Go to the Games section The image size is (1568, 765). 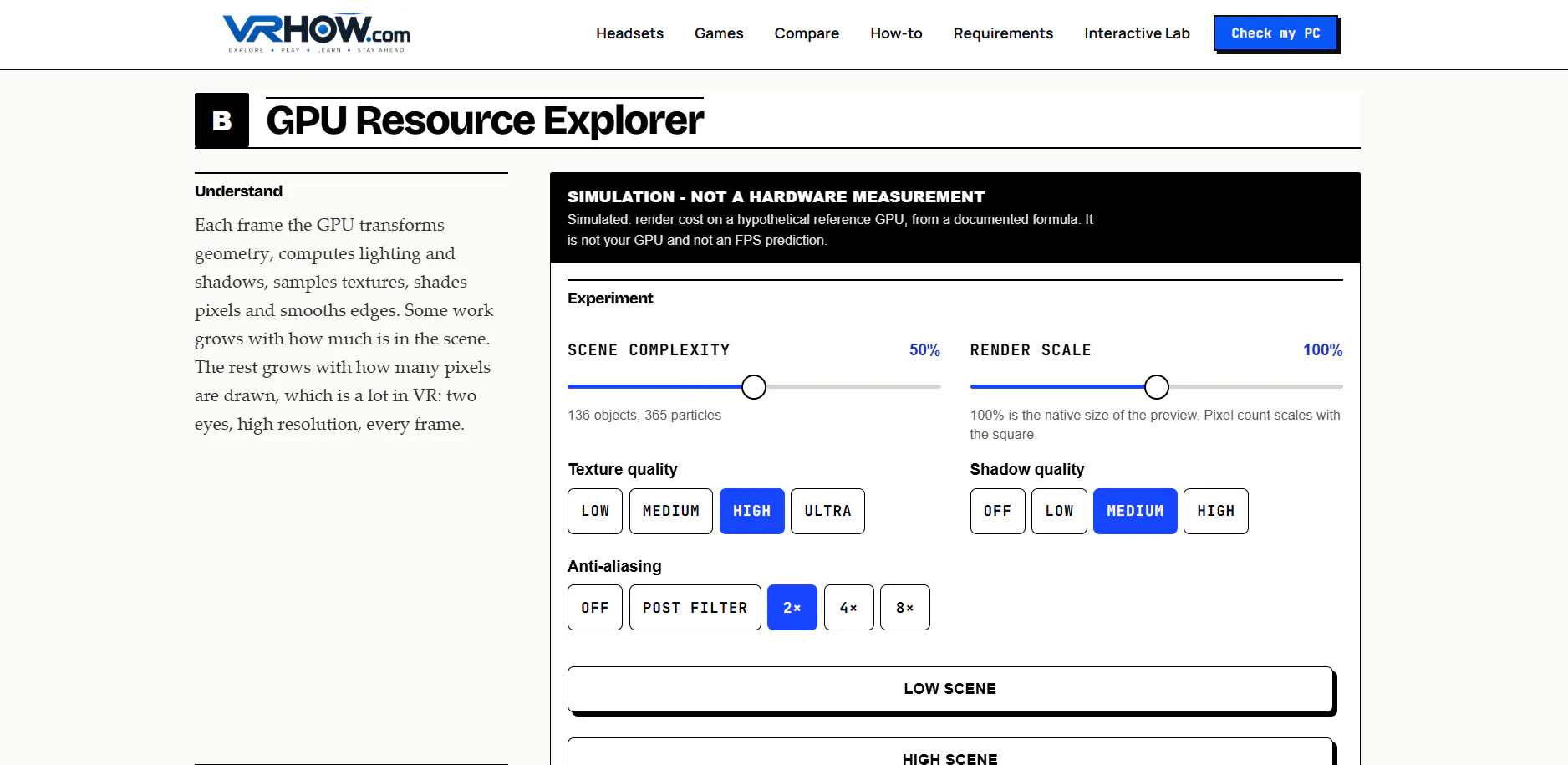pyautogui.click(x=719, y=33)
